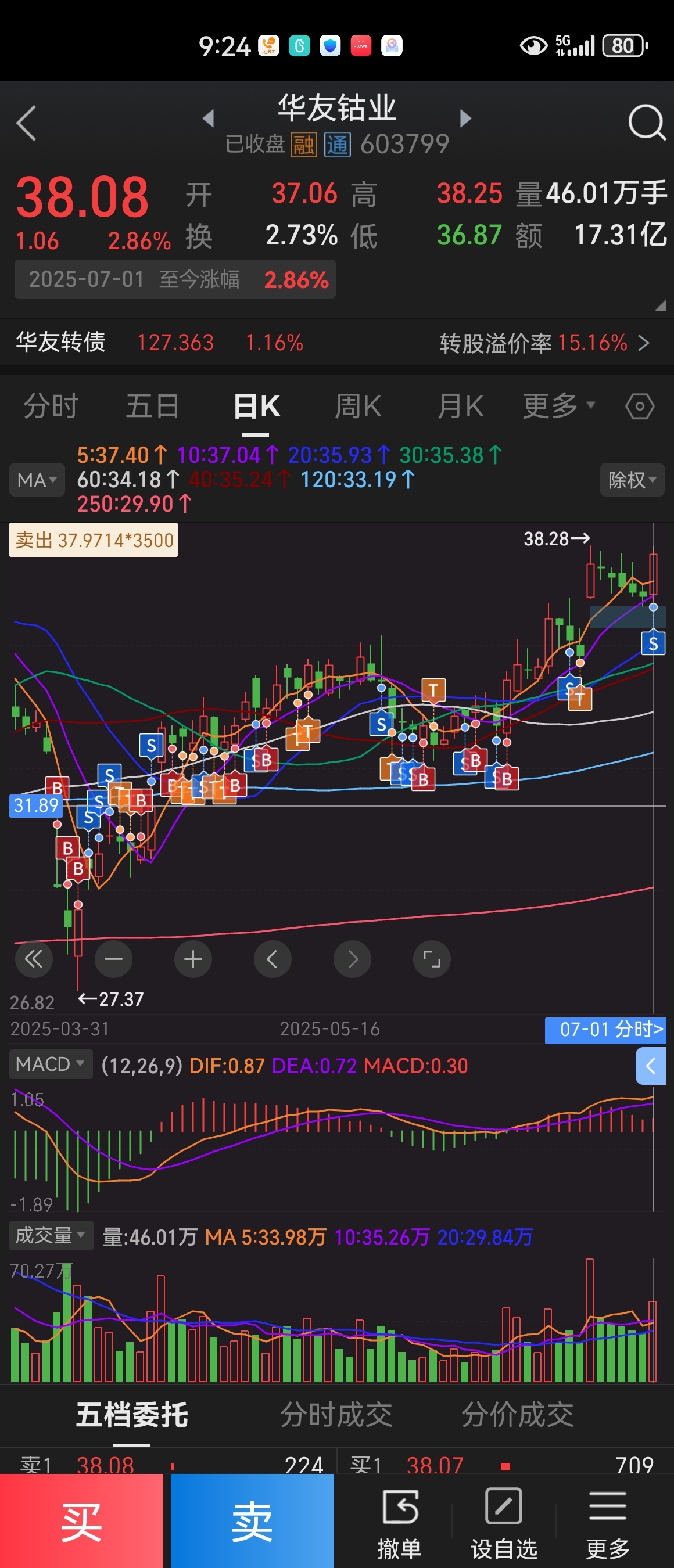Tap high price 38.25
Viewport: 674px width, 1568px height.
click(469, 193)
